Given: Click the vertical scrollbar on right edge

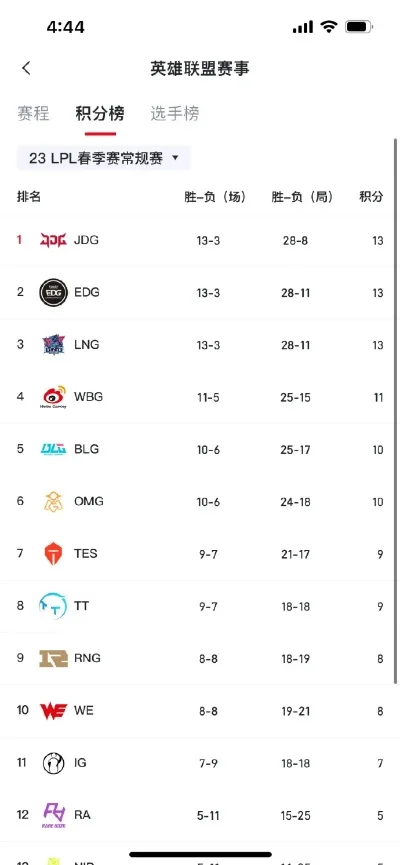Looking at the screenshot, I should [x=395, y=411].
